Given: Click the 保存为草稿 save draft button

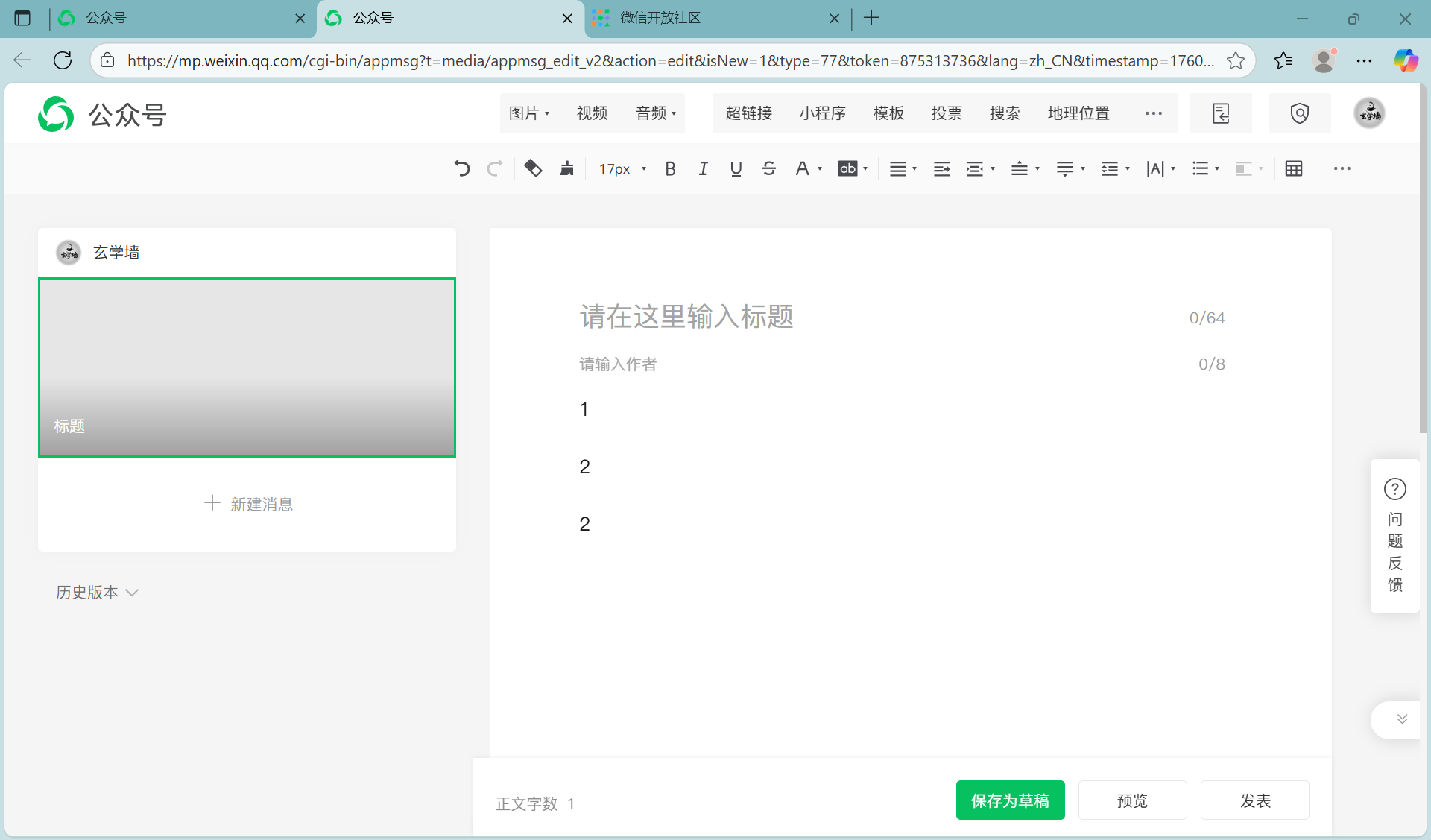Looking at the screenshot, I should [1010, 800].
